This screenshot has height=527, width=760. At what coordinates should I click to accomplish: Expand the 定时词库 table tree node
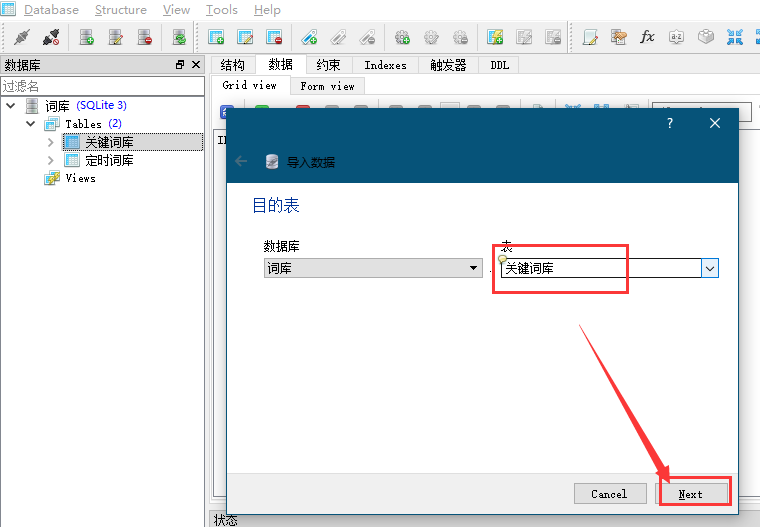(x=51, y=160)
